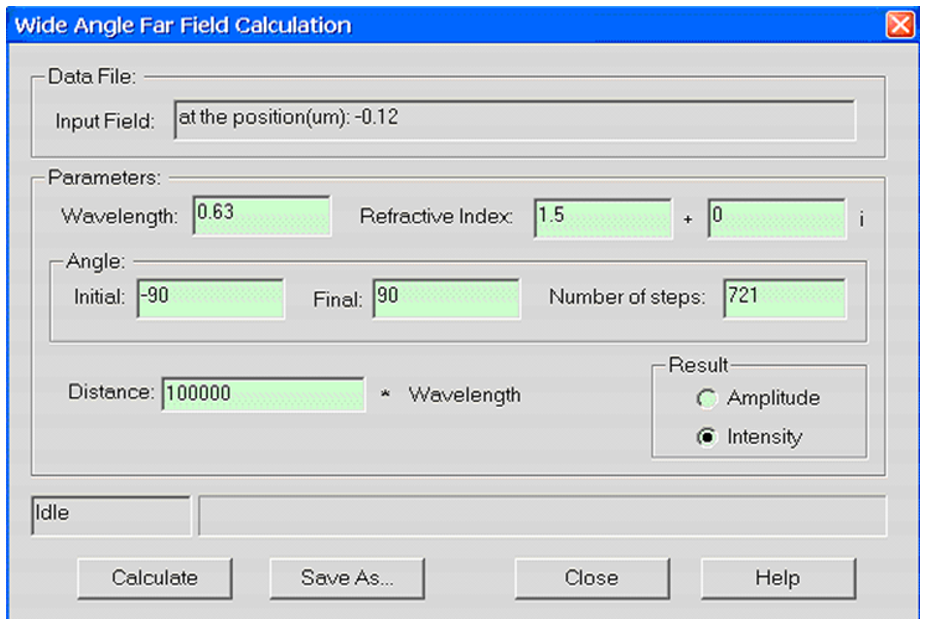Focus the imaginary Refractive Index field
This screenshot has height=624, width=925.
click(x=777, y=218)
